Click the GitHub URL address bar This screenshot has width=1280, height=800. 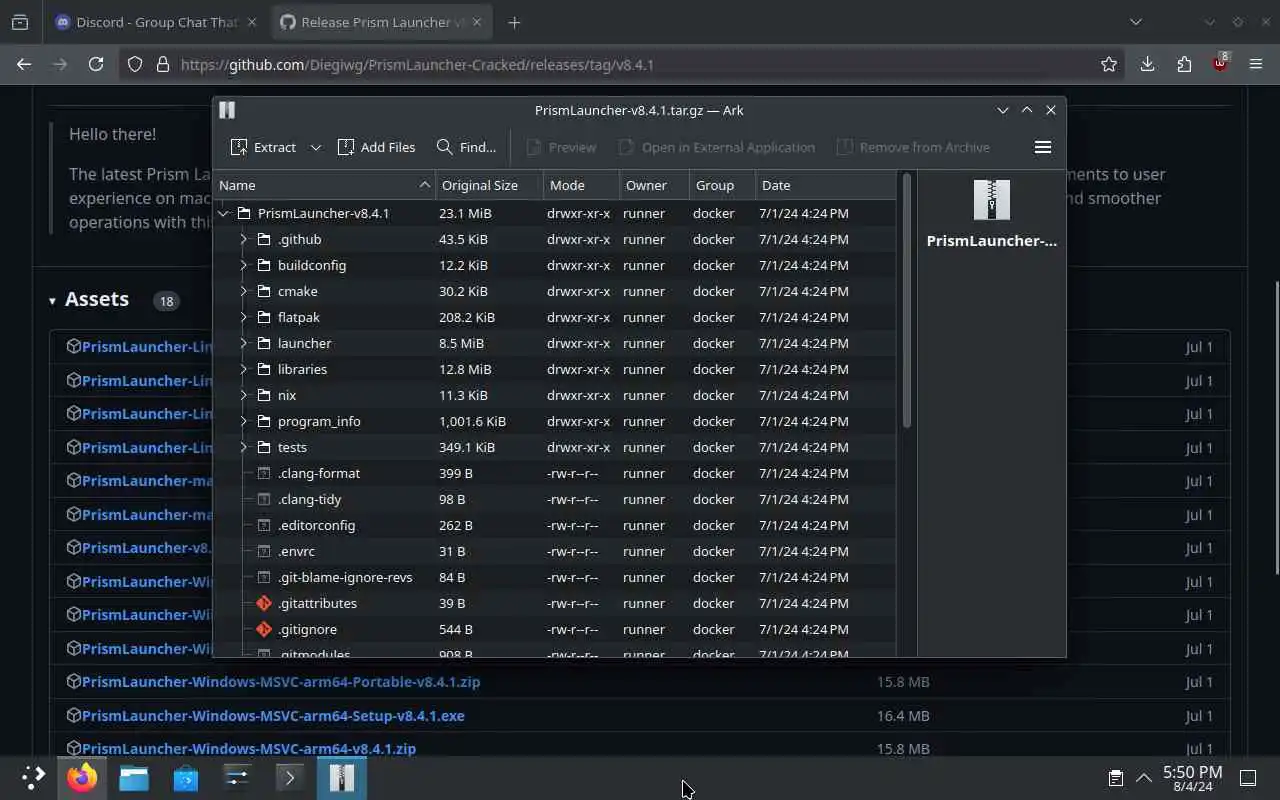coord(630,64)
